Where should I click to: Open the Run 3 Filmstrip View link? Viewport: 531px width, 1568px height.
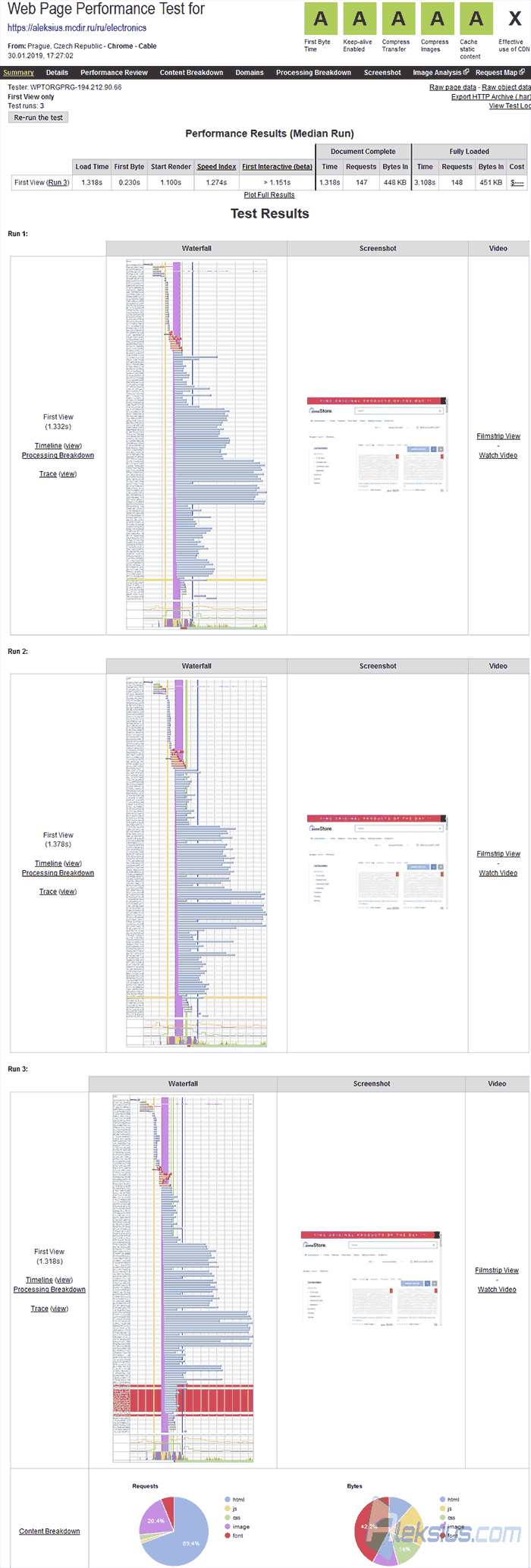click(x=497, y=1271)
